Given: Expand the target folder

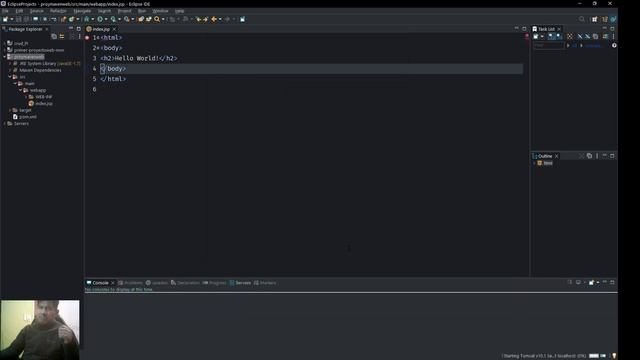Looking at the screenshot, I should (10, 110).
